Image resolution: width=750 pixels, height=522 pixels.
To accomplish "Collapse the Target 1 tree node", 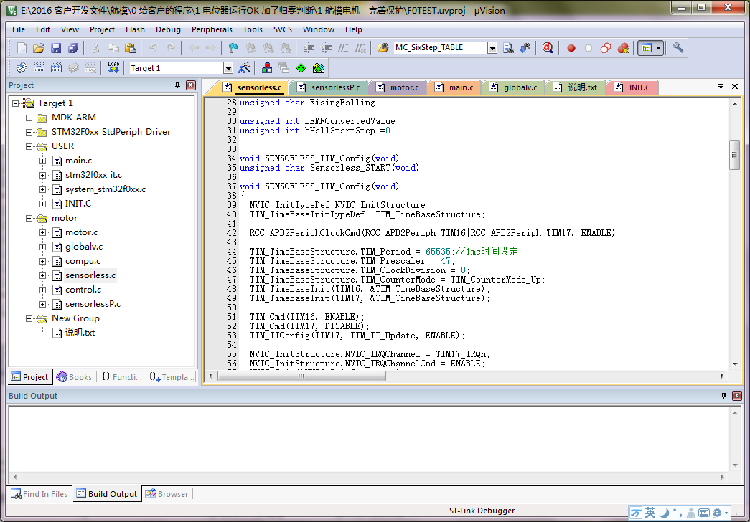I will [15, 103].
